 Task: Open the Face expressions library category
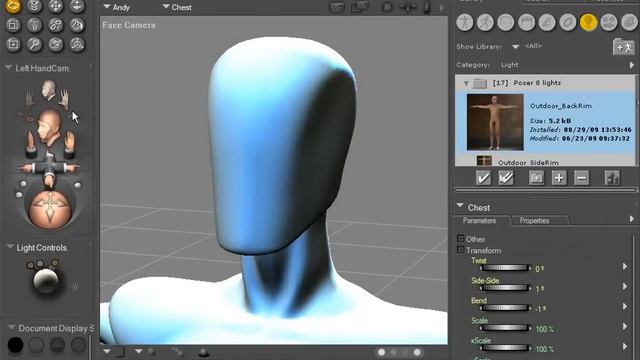coord(506,22)
